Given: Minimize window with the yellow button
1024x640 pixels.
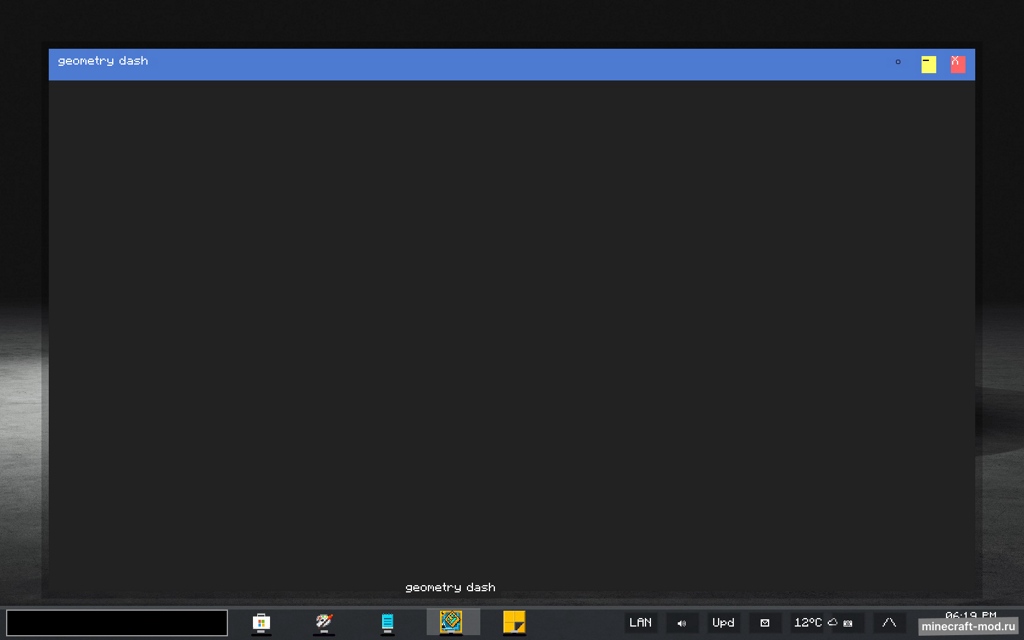Looking at the screenshot, I should coord(929,64).
